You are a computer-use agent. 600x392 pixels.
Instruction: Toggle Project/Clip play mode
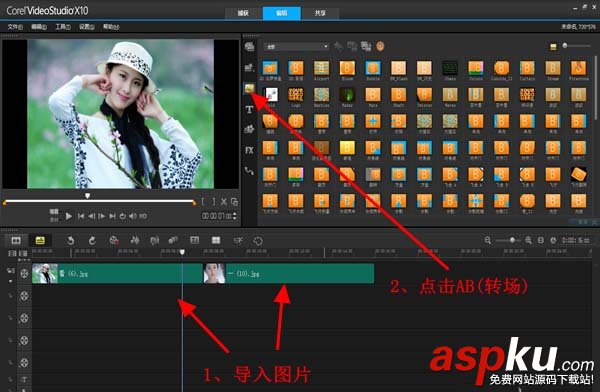pos(54,216)
